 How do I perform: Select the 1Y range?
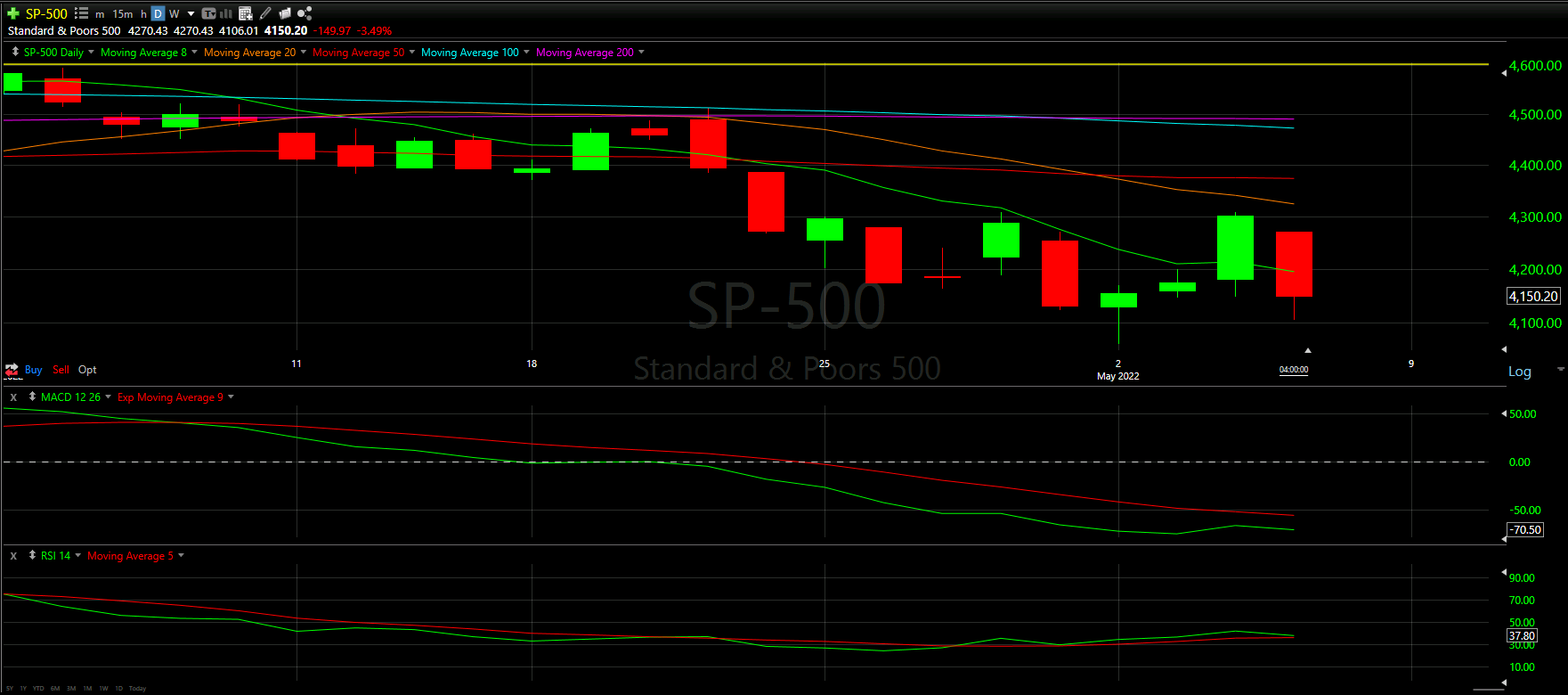point(23,689)
